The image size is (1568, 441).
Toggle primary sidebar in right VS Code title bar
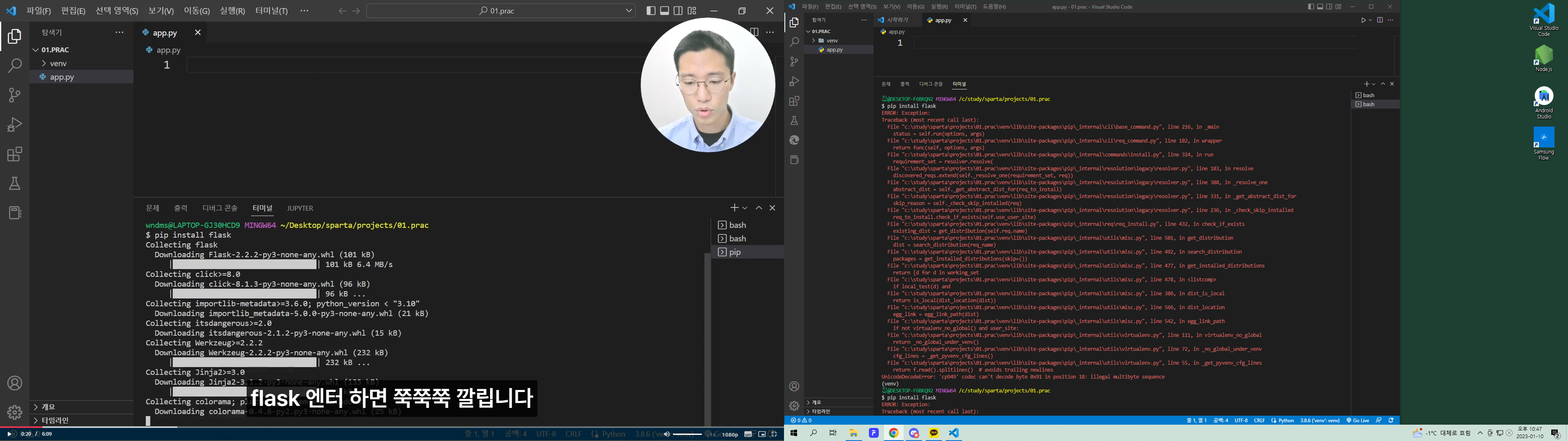(1310, 7)
